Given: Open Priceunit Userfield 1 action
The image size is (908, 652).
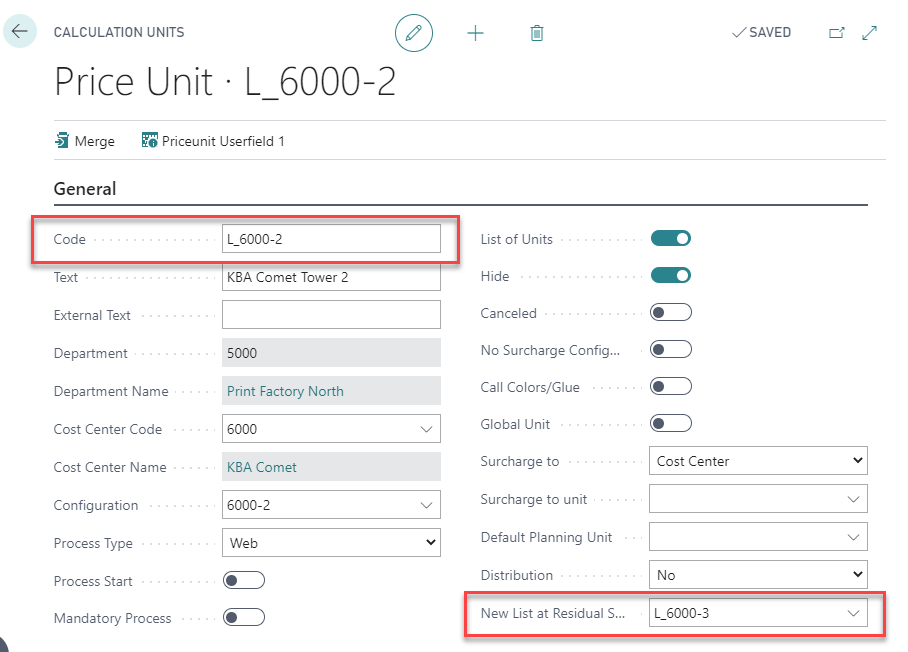Looking at the screenshot, I should pyautogui.click(x=213, y=141).
